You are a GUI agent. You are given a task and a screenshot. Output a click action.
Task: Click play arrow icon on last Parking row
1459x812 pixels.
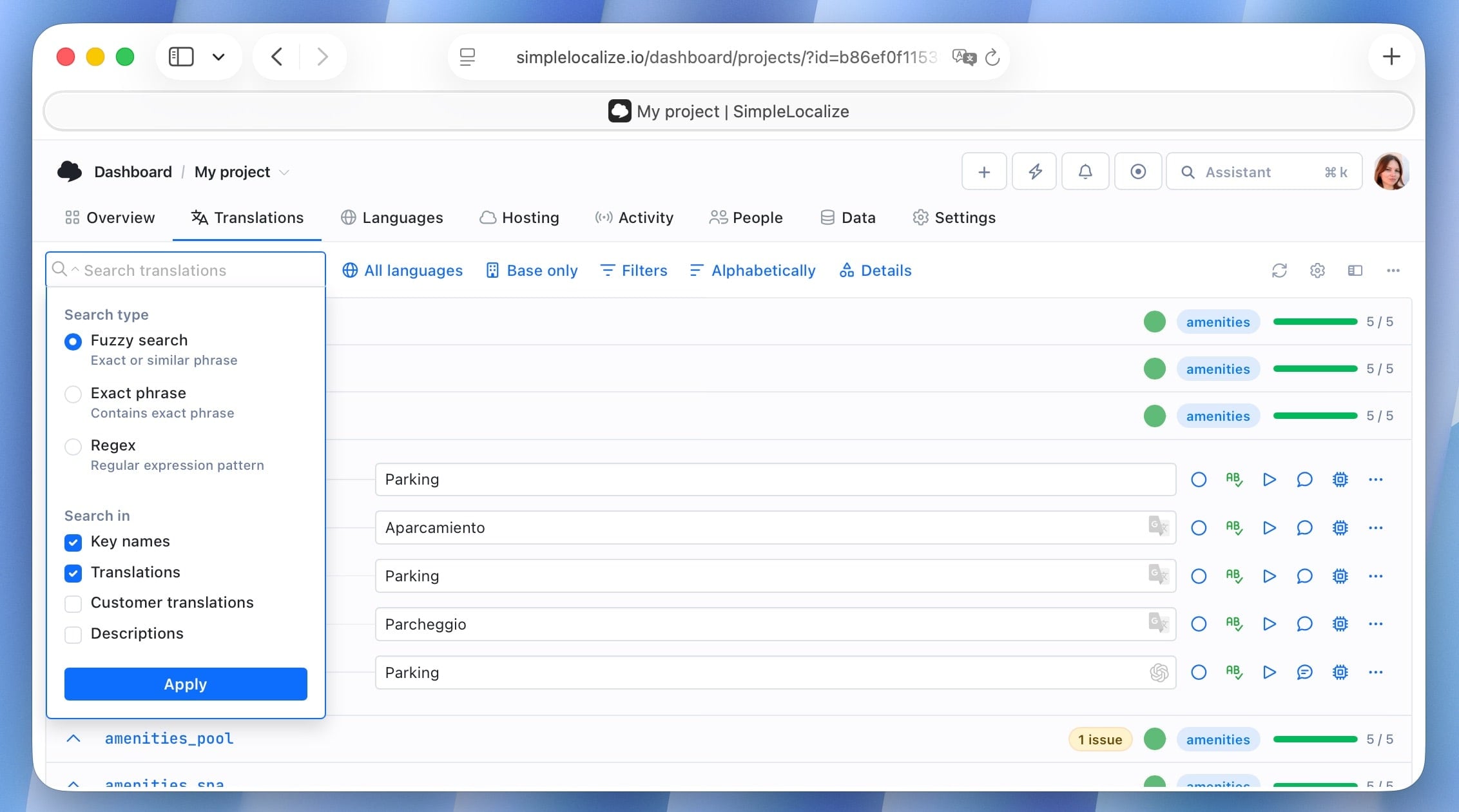click(x=1270, y=672)
